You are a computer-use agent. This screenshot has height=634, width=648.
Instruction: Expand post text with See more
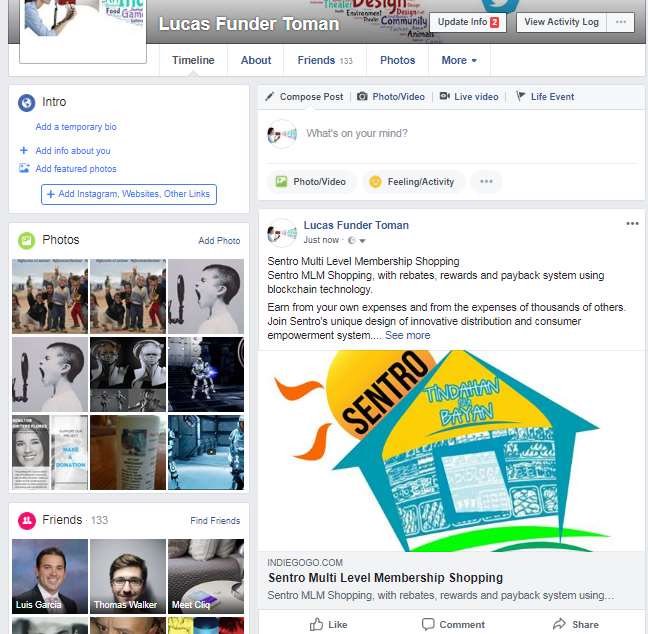click(407, 335)
